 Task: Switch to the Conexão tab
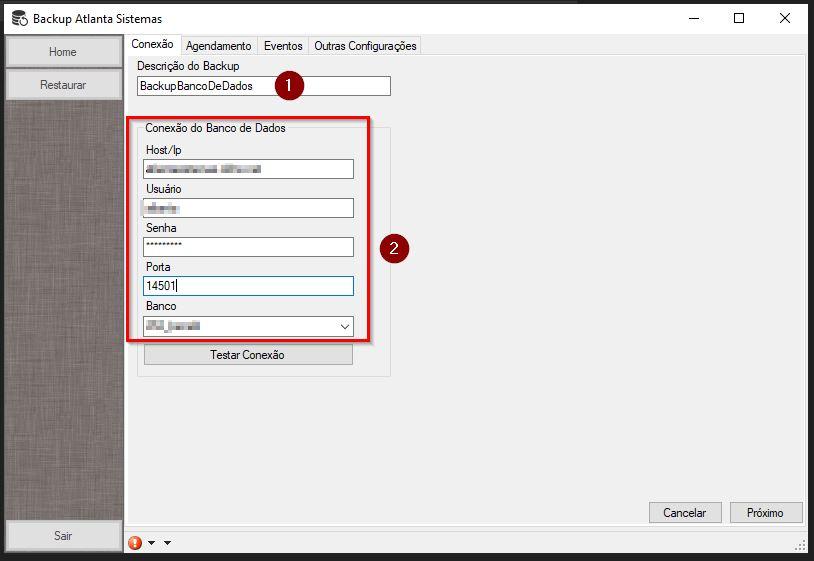tap(152, 44)
